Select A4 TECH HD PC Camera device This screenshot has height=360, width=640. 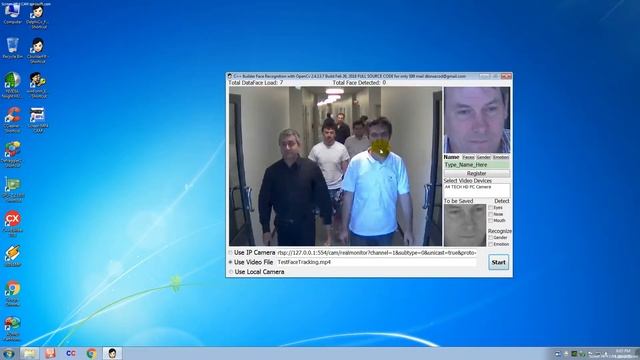pos(468,187)
